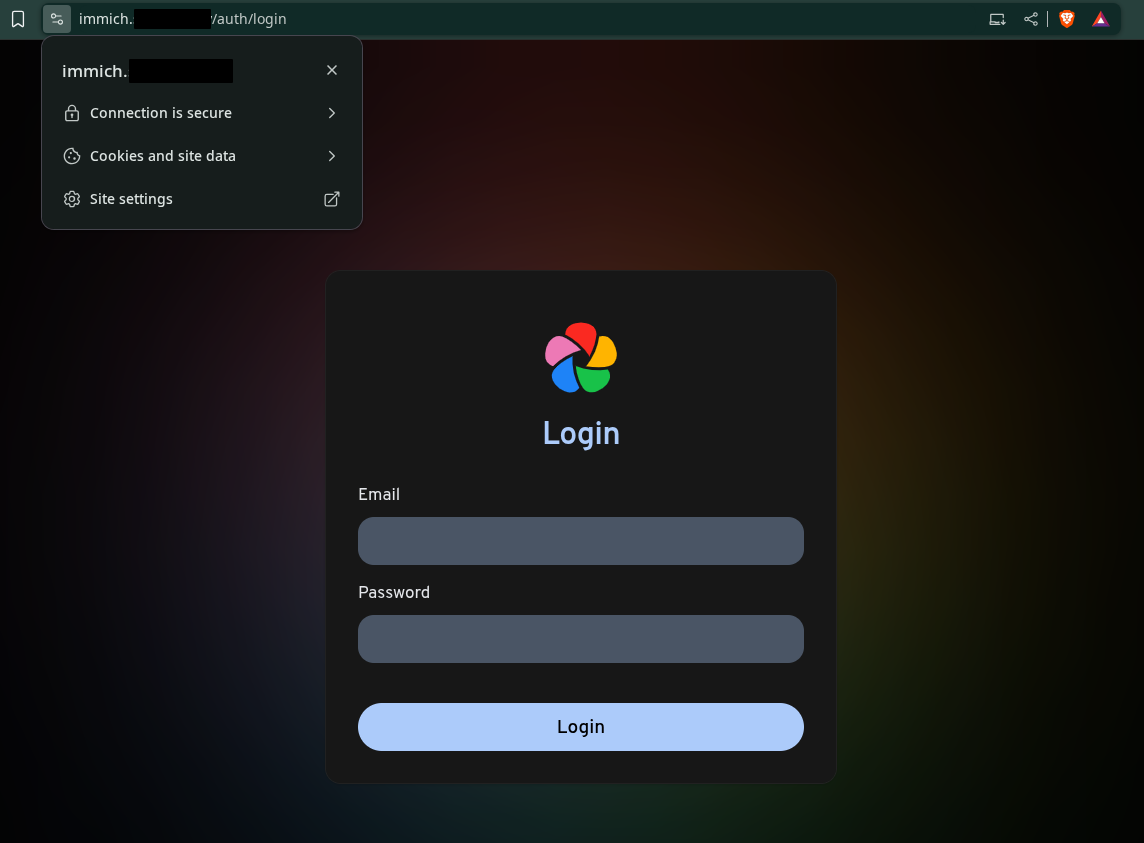Bookmark this page with the bookmark icon
This screenshot has height=843, width=1144.
18,19
